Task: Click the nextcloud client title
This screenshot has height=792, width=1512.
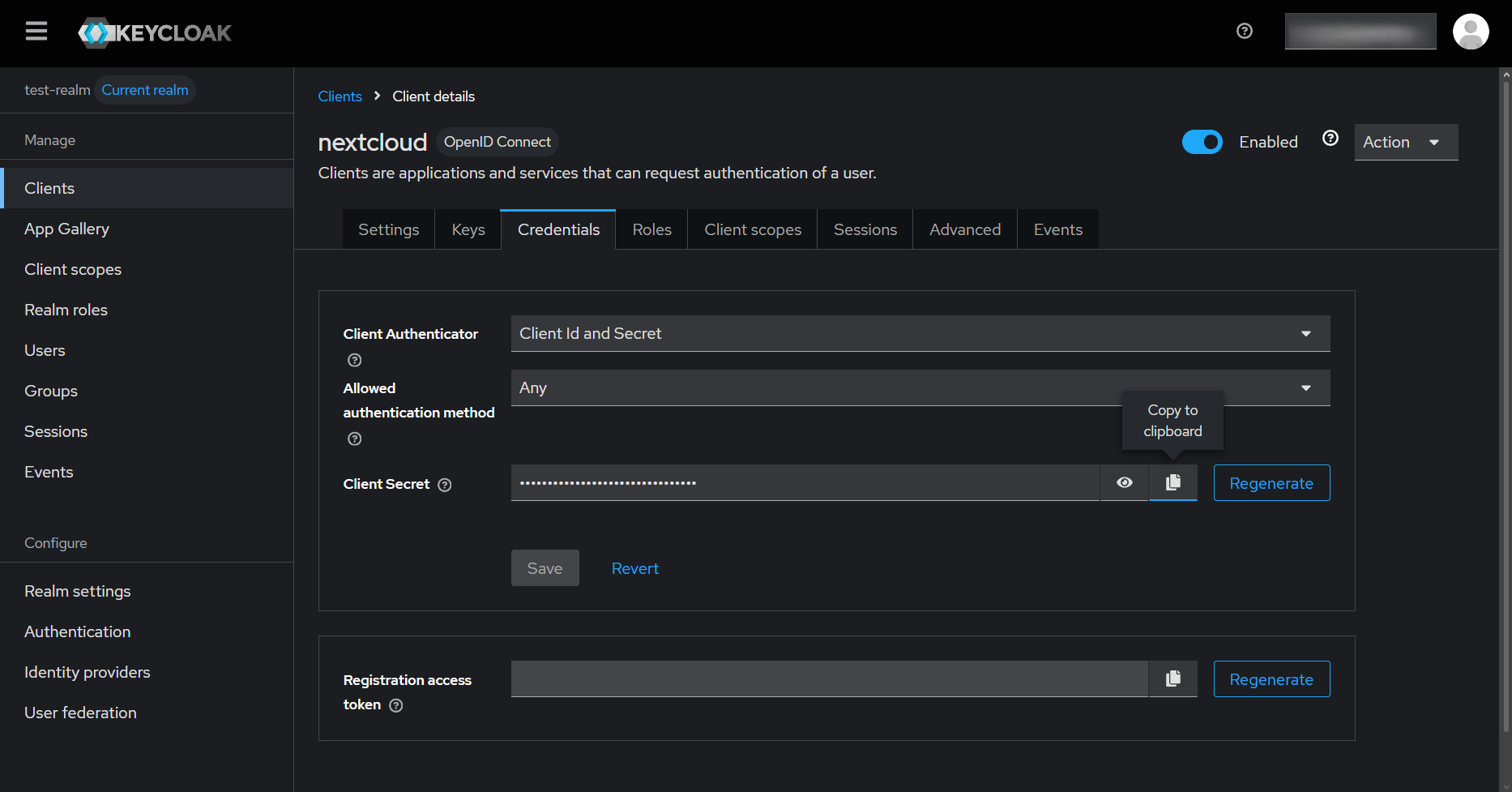Action: point(372,142)
